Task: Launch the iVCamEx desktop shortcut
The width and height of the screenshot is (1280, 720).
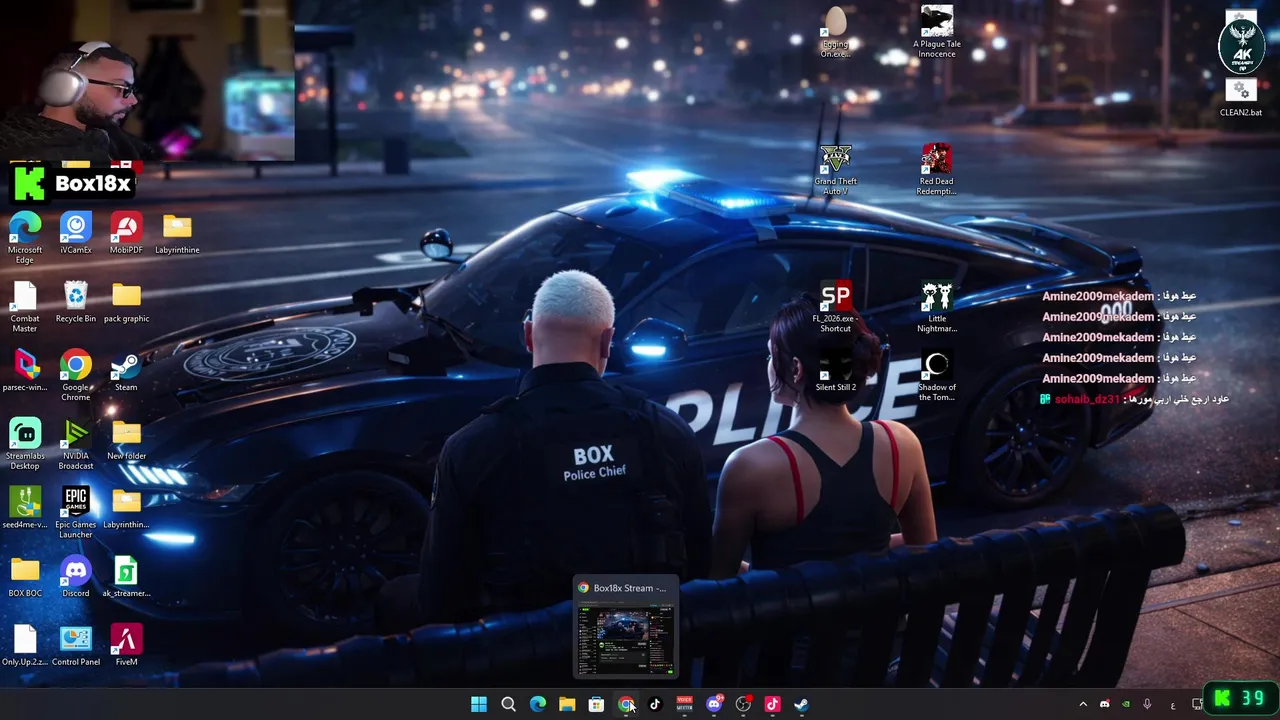Action: tap(76, 234)
